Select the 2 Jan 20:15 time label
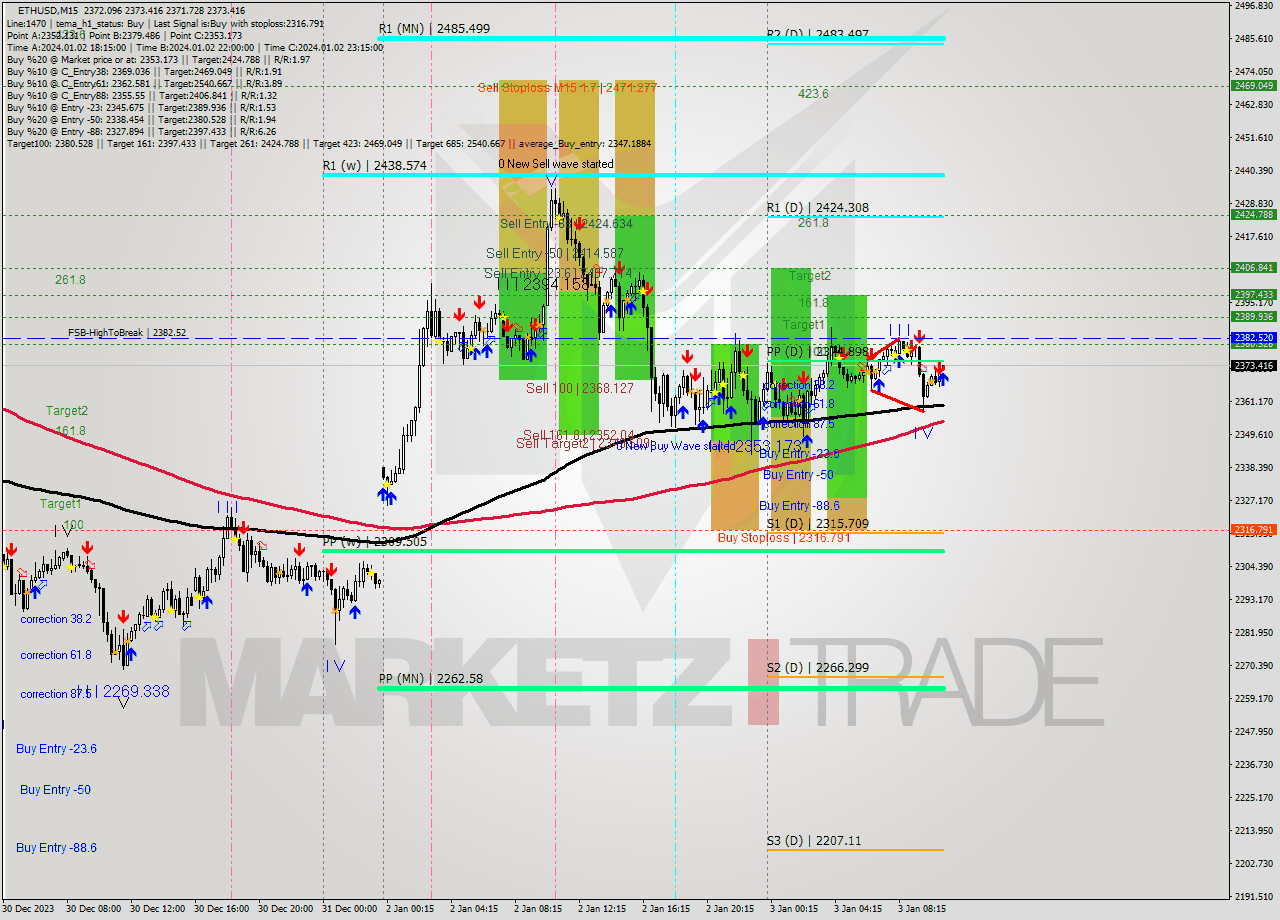Screen dimensions: 1280x920 point(730,909)
